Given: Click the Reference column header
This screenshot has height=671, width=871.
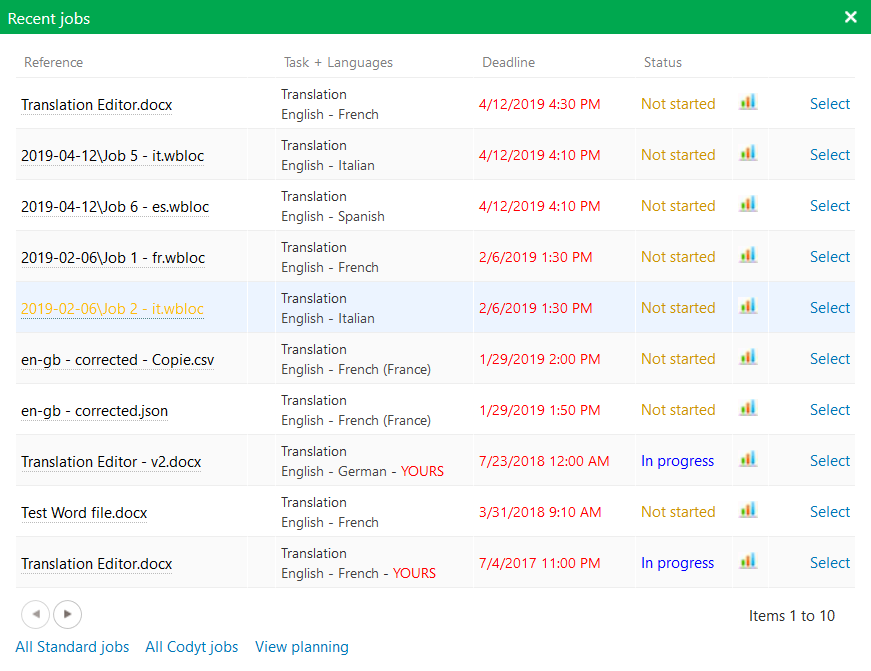Looking at the screenshot, I should (x=53, y=62).
